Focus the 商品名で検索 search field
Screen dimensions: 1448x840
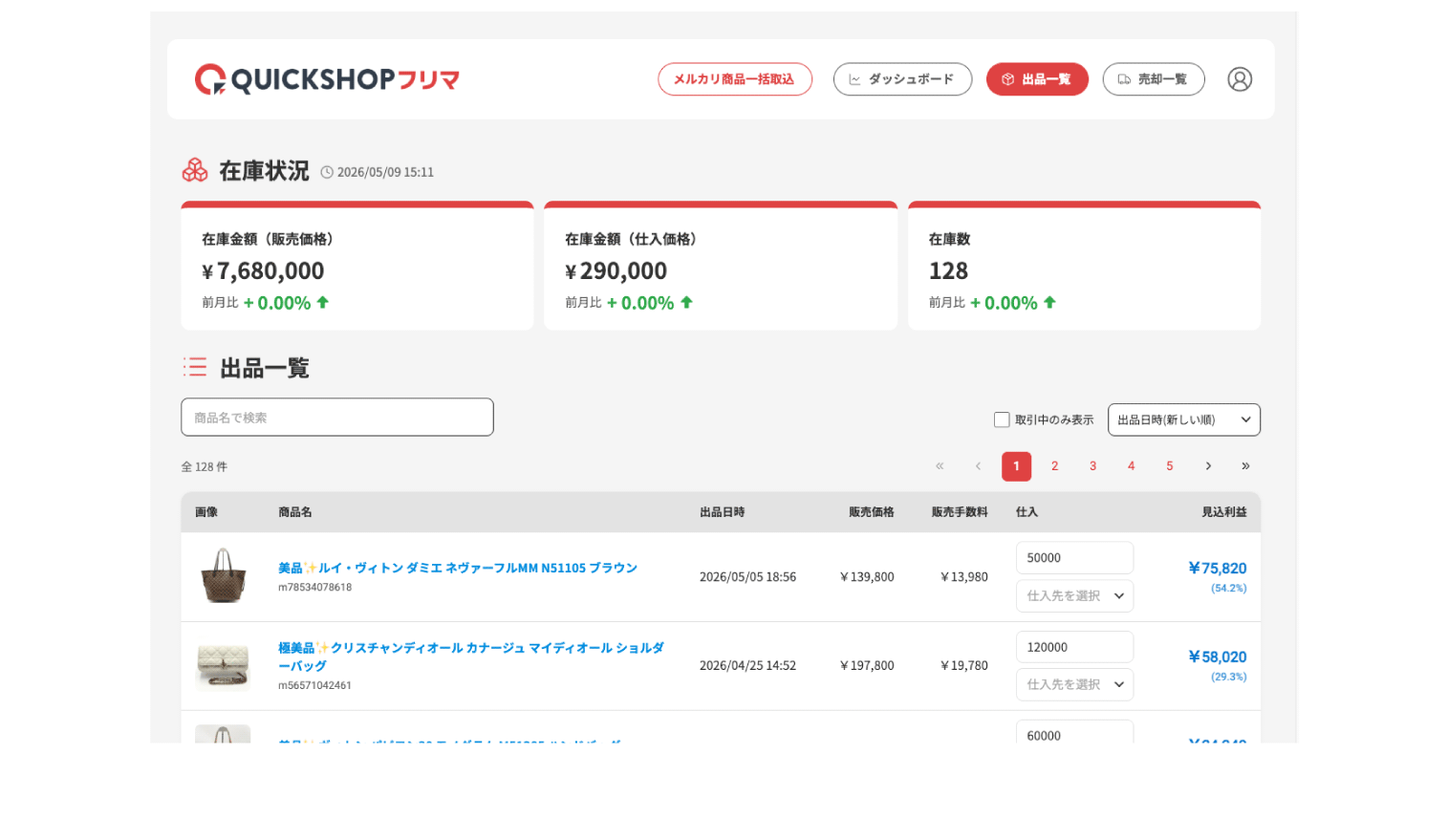click(337, 418)
